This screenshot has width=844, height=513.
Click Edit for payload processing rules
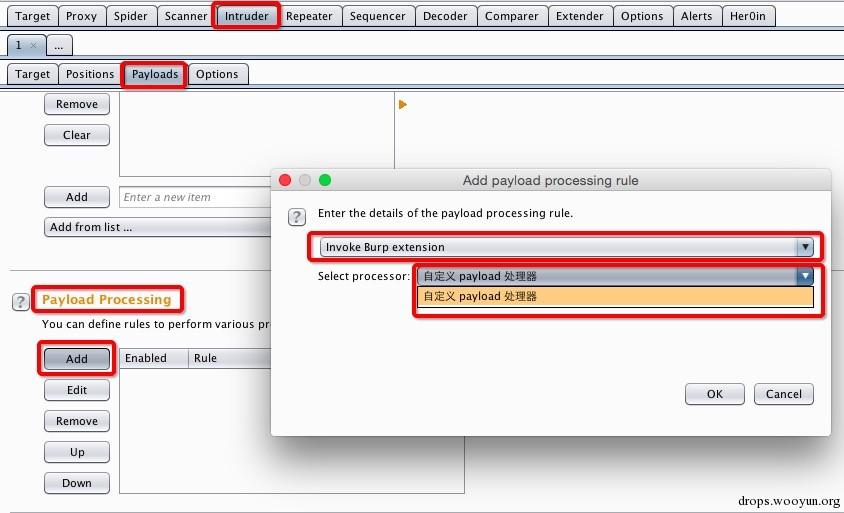[x=77, y=390]
